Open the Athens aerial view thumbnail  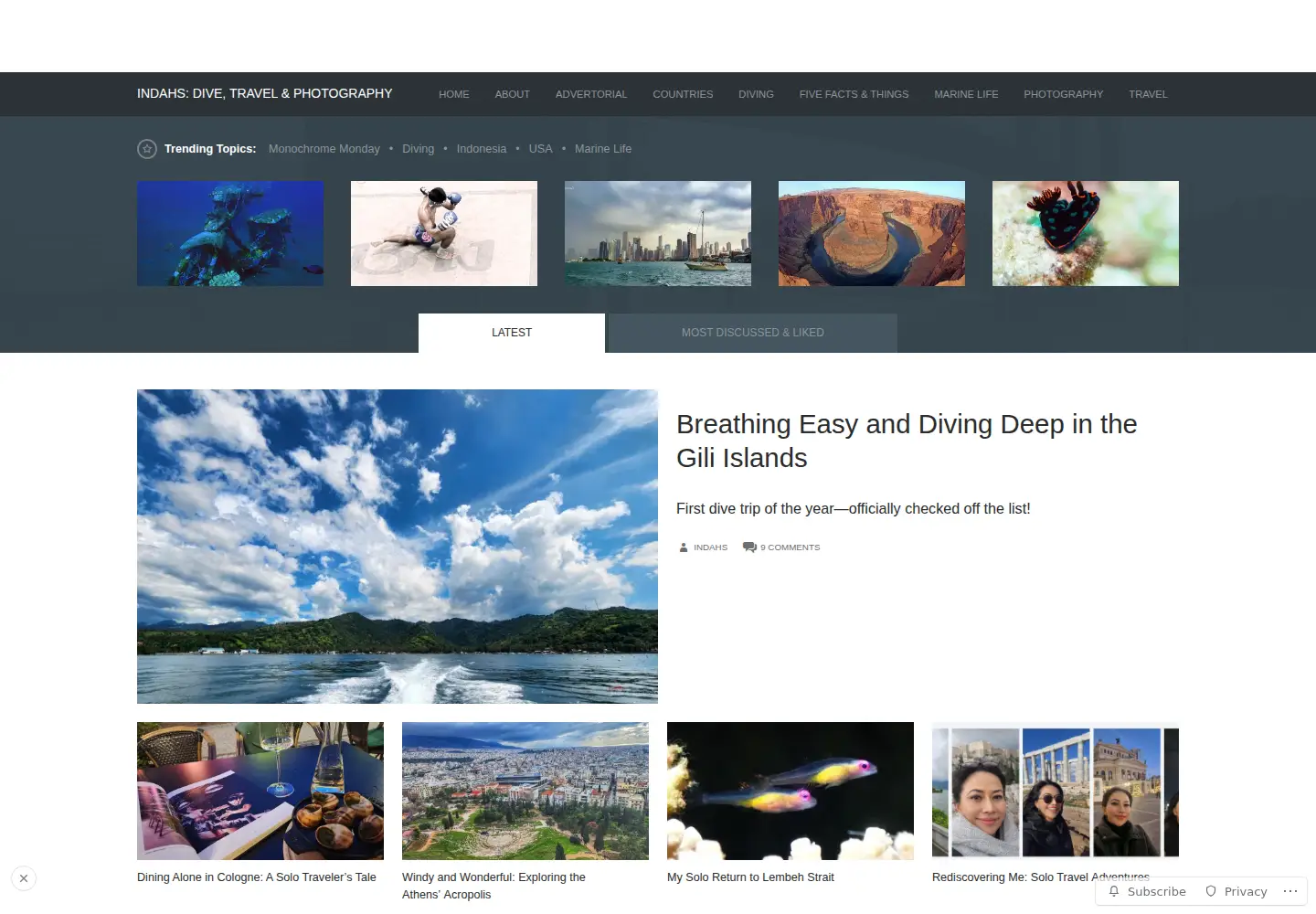coord(525,791)
